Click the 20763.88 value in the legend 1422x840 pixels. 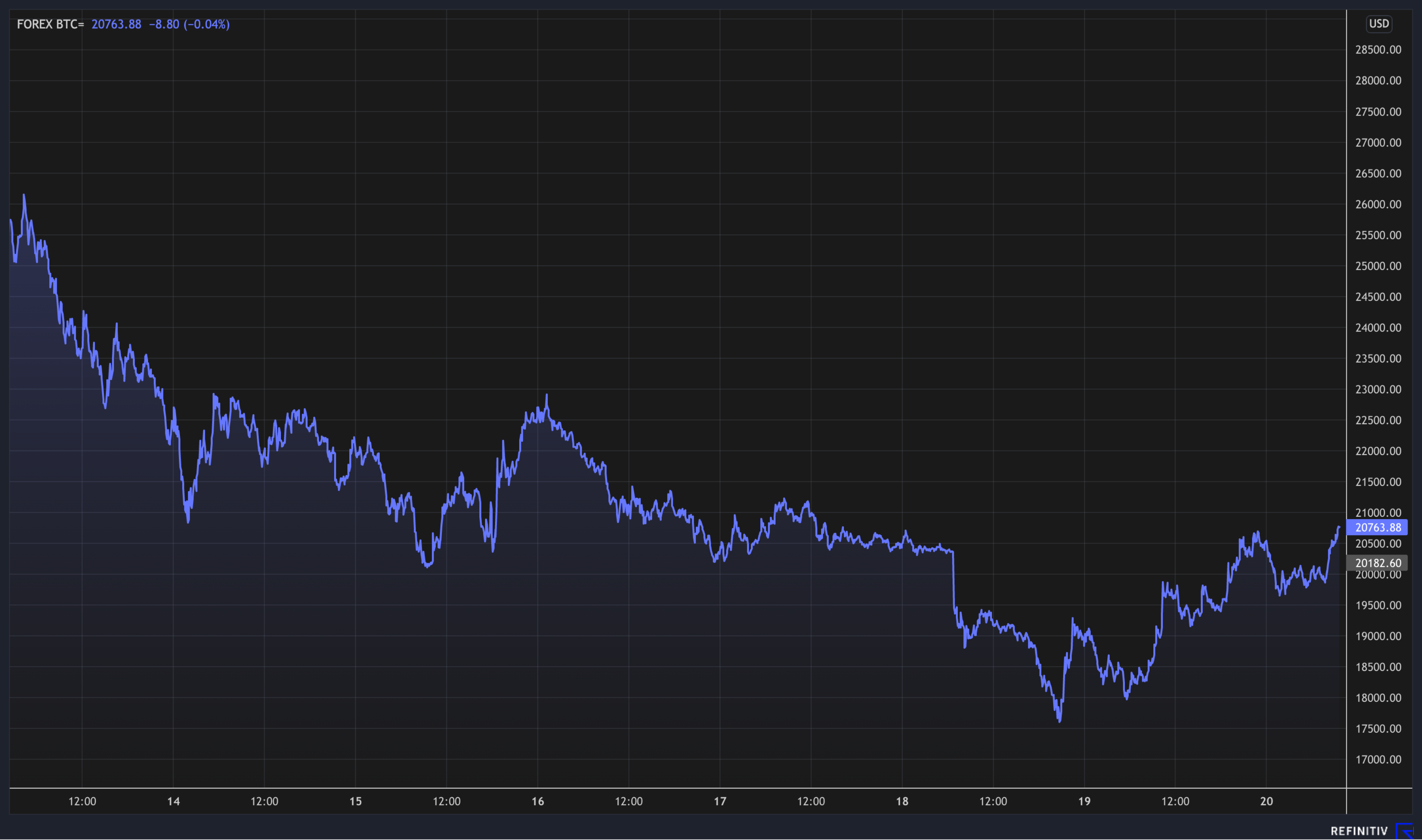click(116, 24)
